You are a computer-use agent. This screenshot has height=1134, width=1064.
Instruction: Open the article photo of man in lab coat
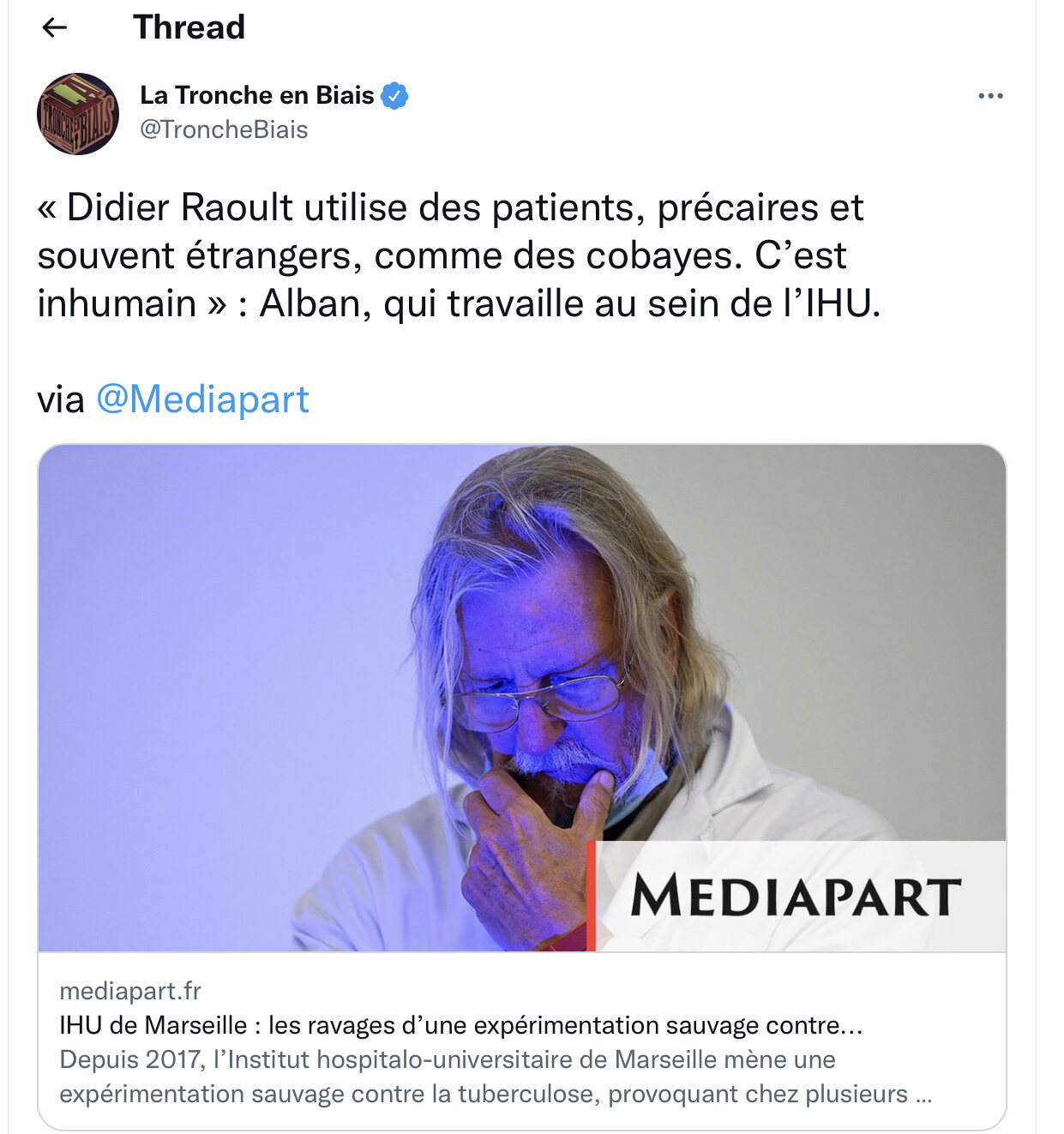coord(522,698)
